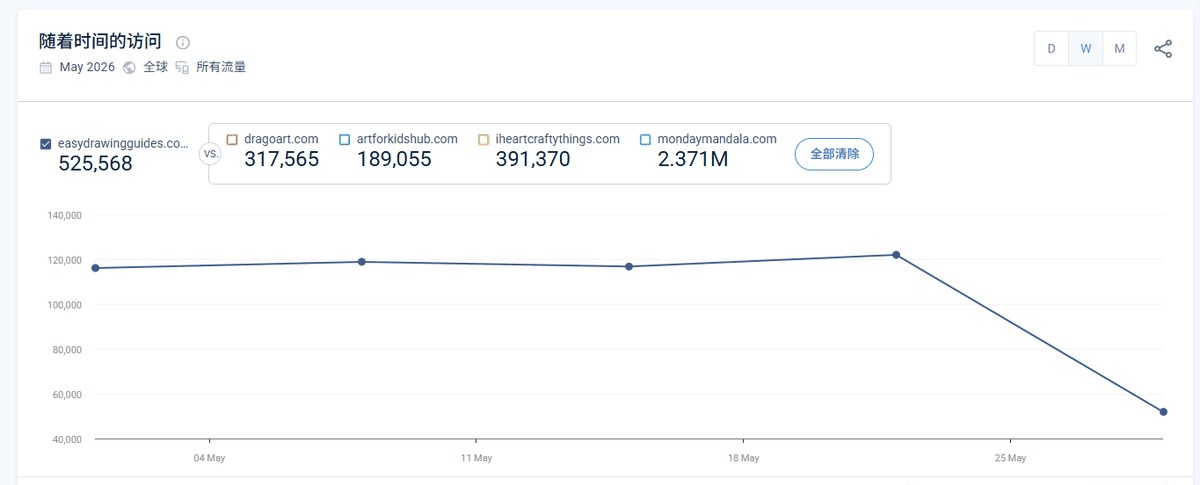Click the mondaymandala.com domain label
The height and width of the screenshot is (485, 1200).
(x=717, y=139)
